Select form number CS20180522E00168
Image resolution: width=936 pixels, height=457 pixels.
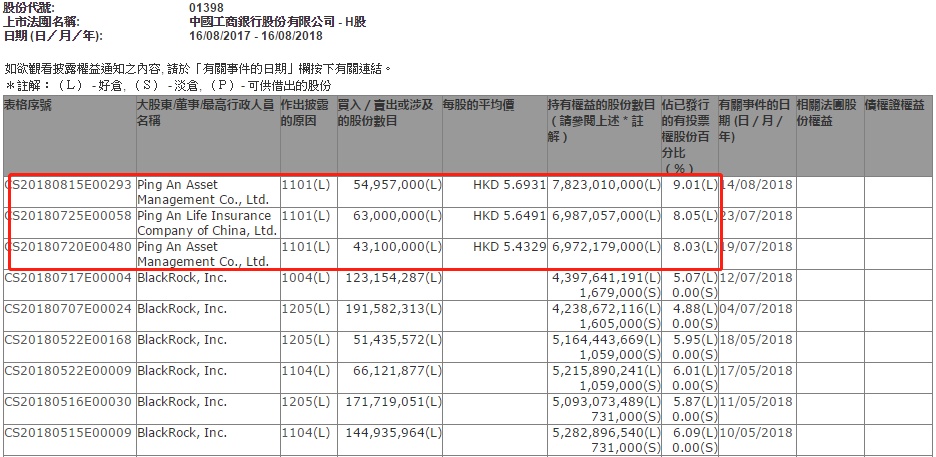(67, 339)
